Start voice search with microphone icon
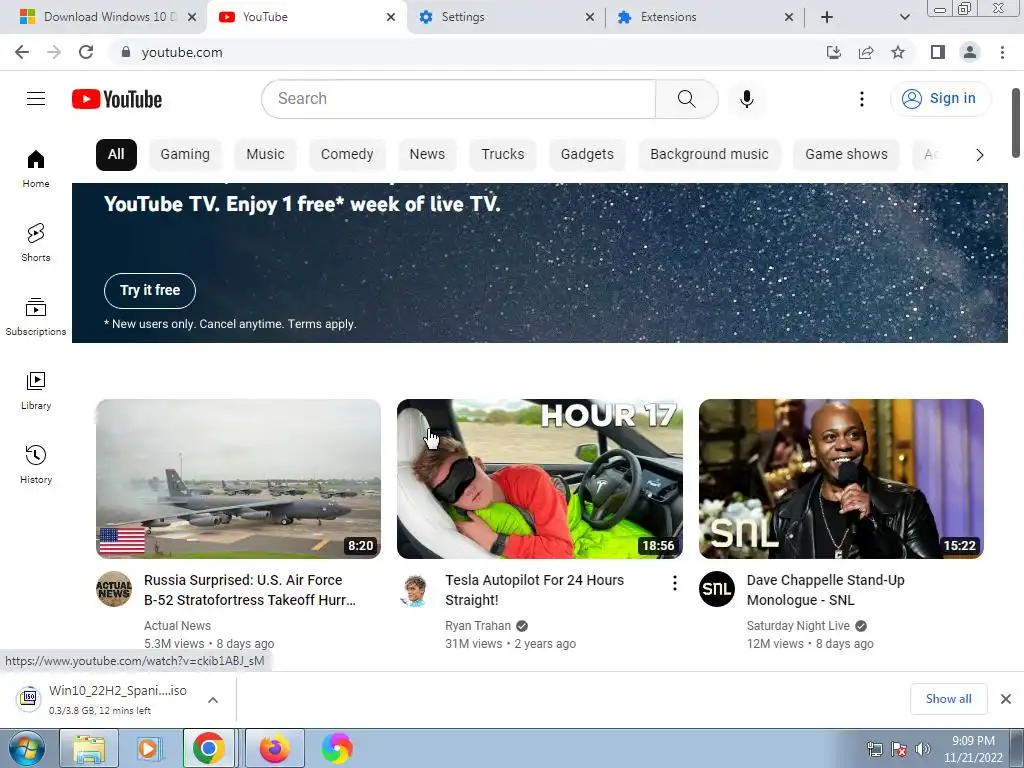This screenshot has height=768, width=1024. (x=746, y=99)
